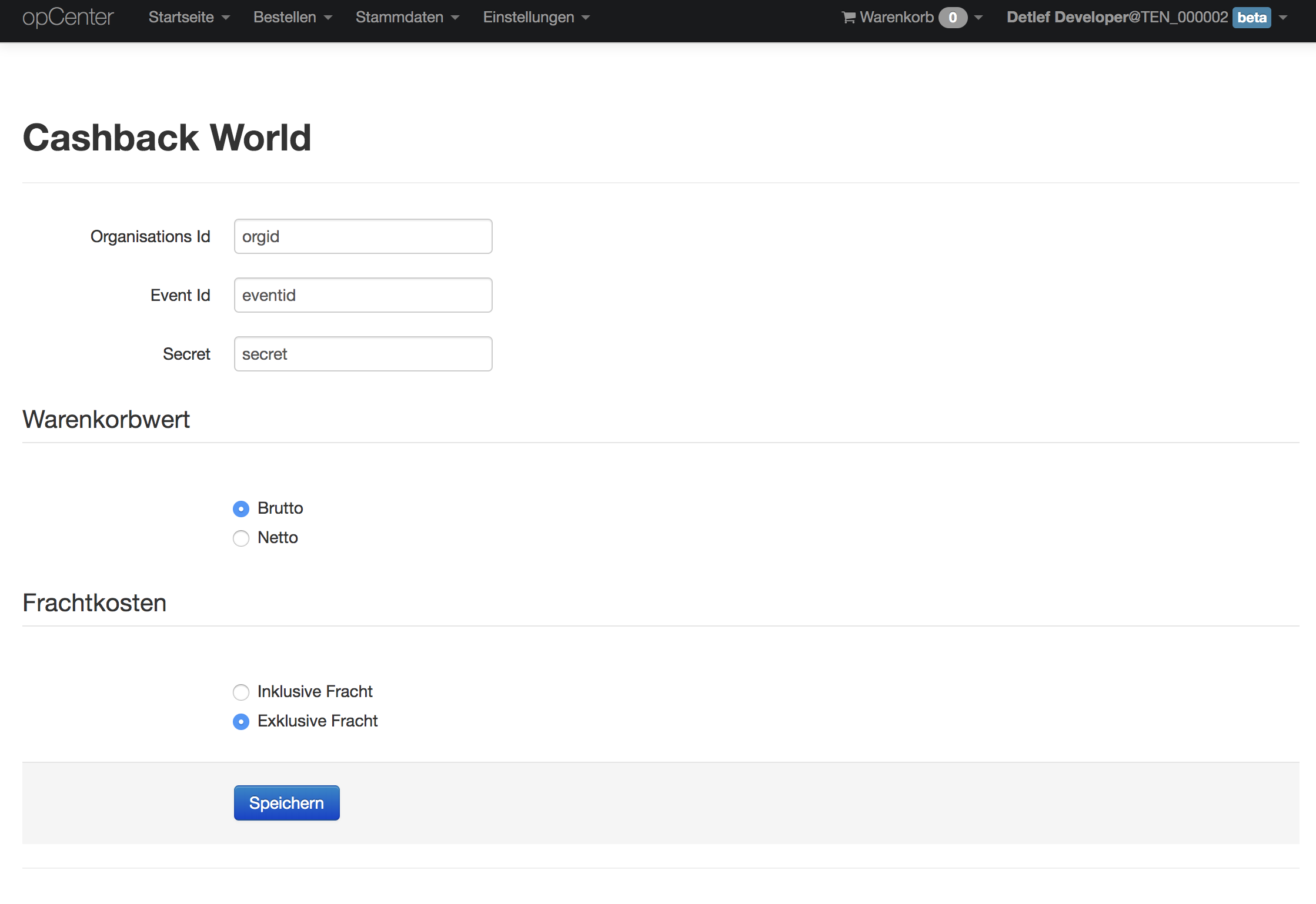Click the opCenter logo
This screenshot has width=1316, height=904.
[x=68, y=17]
